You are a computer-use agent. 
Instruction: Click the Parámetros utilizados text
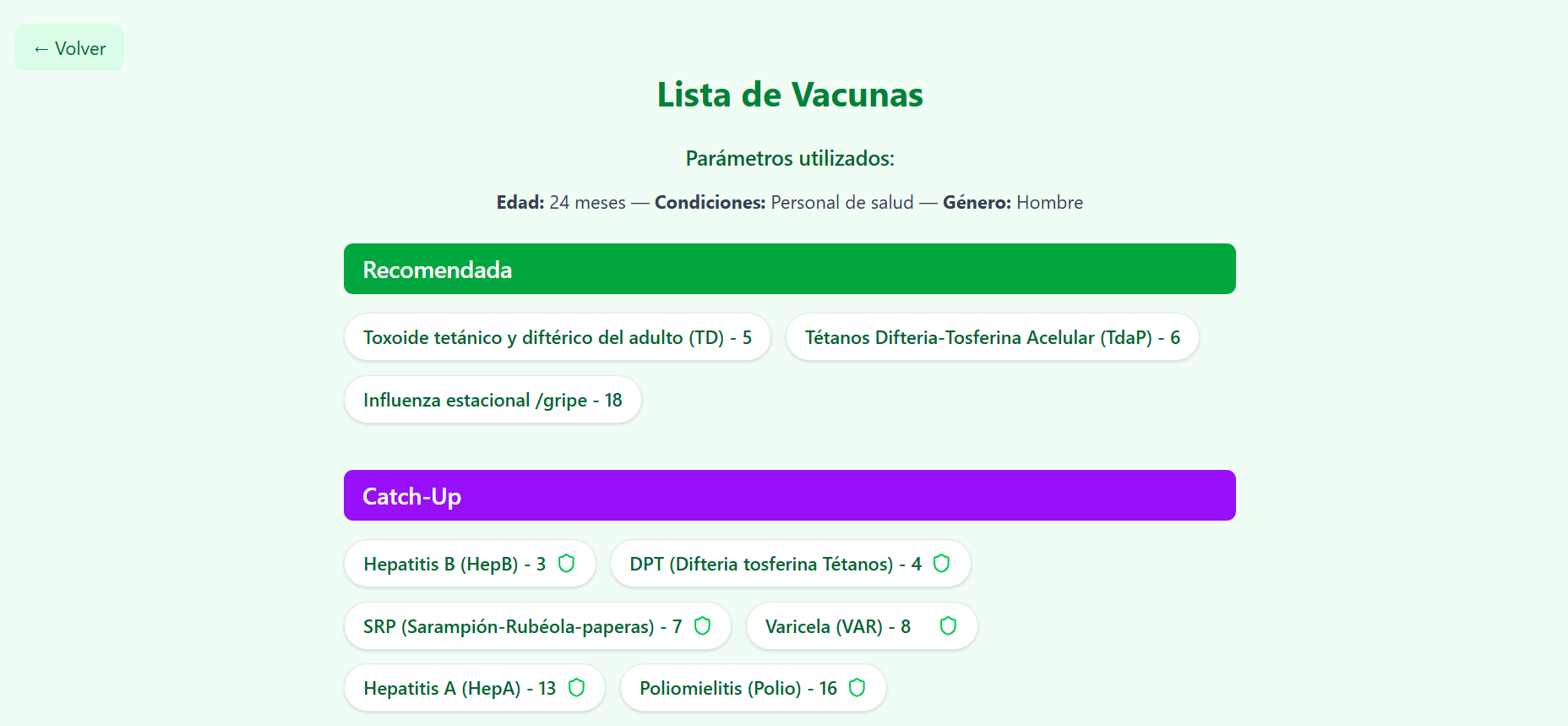789,158
